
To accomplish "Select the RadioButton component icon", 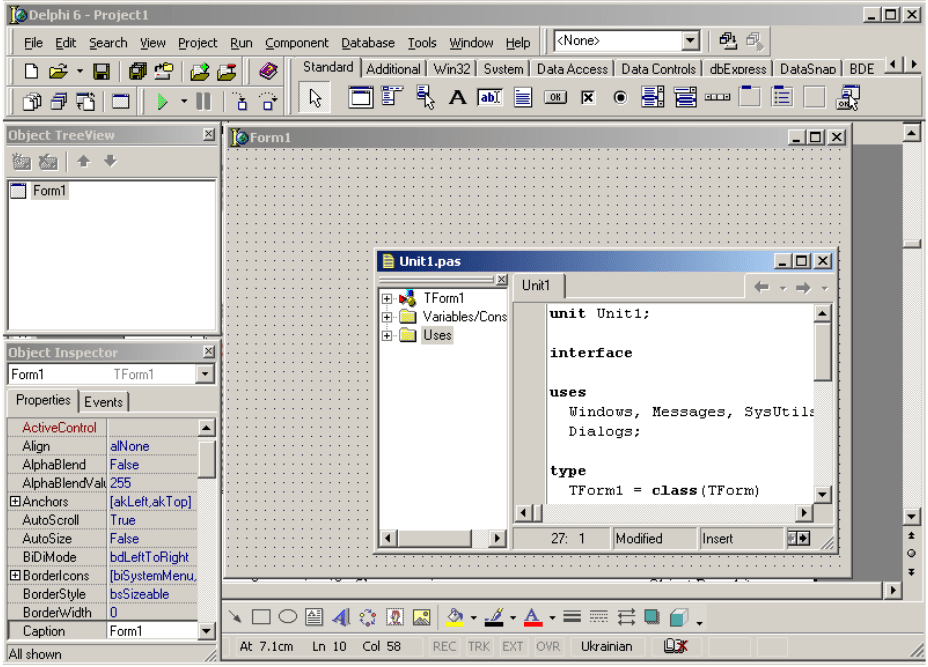I will coord(620,97).
